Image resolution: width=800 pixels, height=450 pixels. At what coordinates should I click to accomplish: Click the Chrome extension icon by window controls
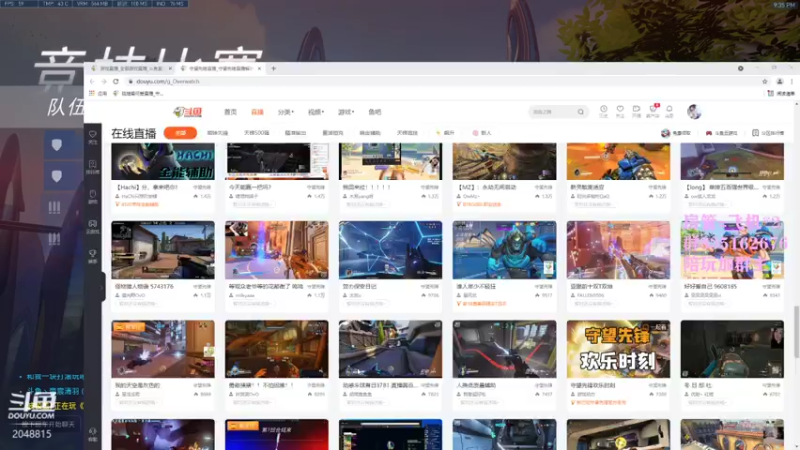pyautogui.click(x=740, y=68)
